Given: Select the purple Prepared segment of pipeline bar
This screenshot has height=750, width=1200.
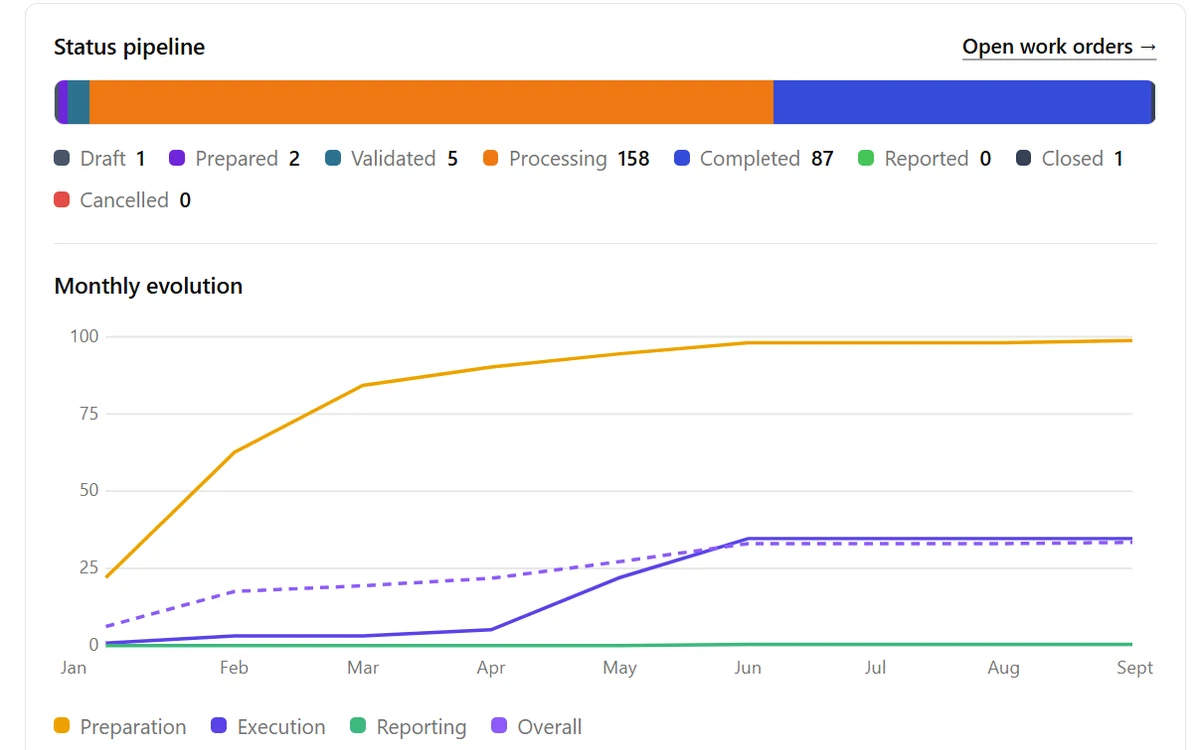Looking at the screenshot, I should (x=63, y=102).
